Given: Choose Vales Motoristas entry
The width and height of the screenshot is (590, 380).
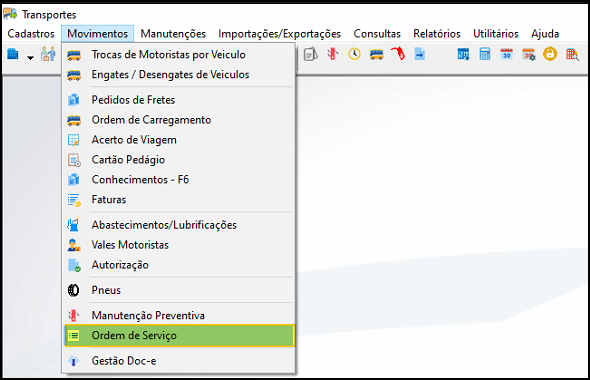Looking at the screenshot, I should pyautogui.click(x=179, y=245).
